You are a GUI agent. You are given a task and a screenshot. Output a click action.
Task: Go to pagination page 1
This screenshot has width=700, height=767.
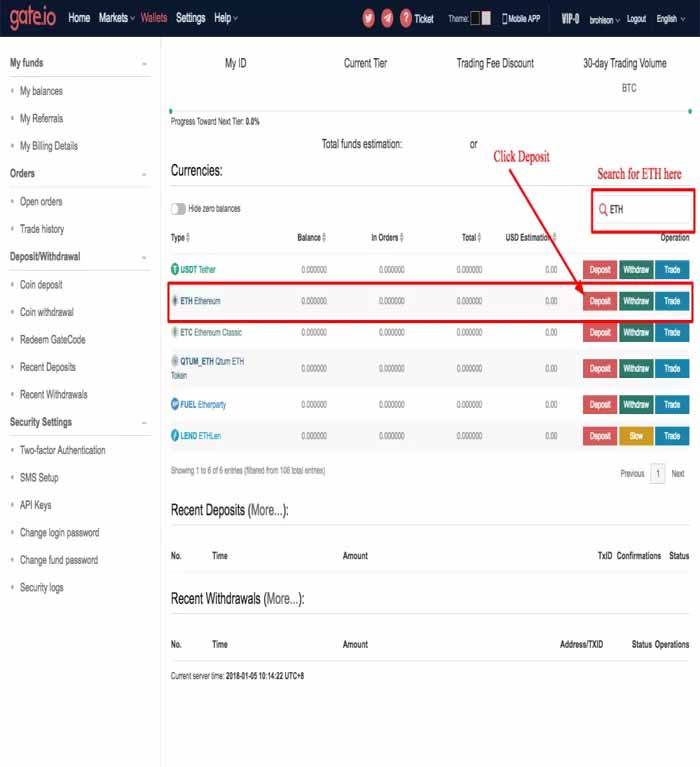coord(658,474)
